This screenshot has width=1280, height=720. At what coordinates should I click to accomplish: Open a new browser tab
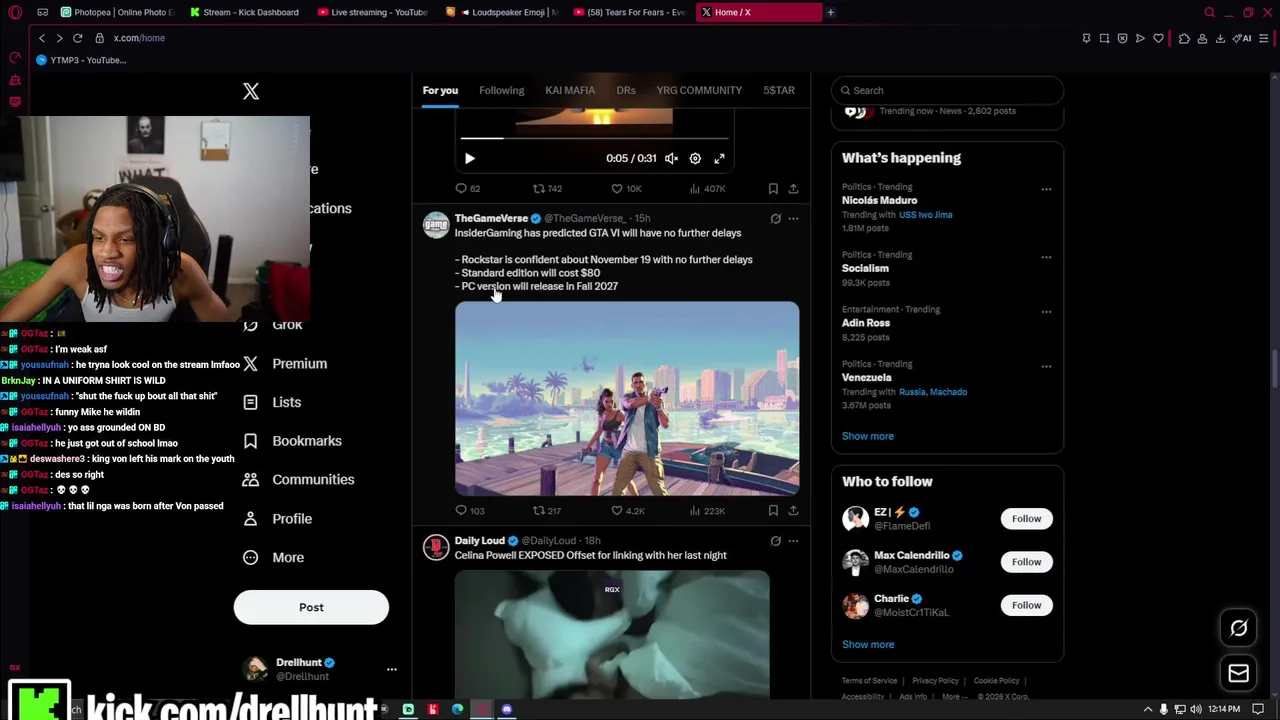tap(830, 12)
